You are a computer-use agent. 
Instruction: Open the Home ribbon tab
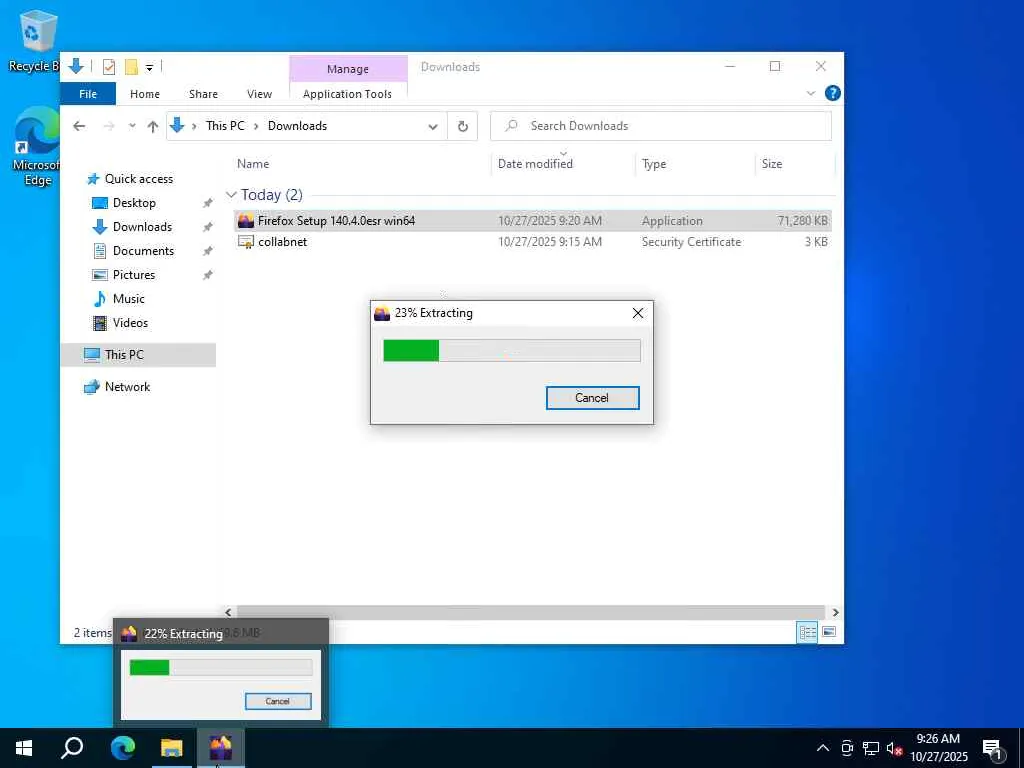(x=145, y=94)
